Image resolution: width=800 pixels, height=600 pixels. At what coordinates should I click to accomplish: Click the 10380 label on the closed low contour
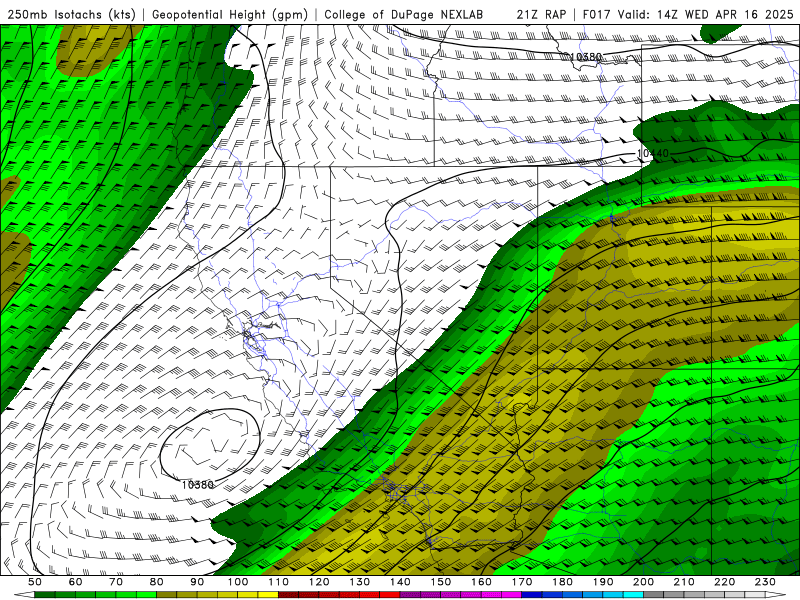point(197,485)
